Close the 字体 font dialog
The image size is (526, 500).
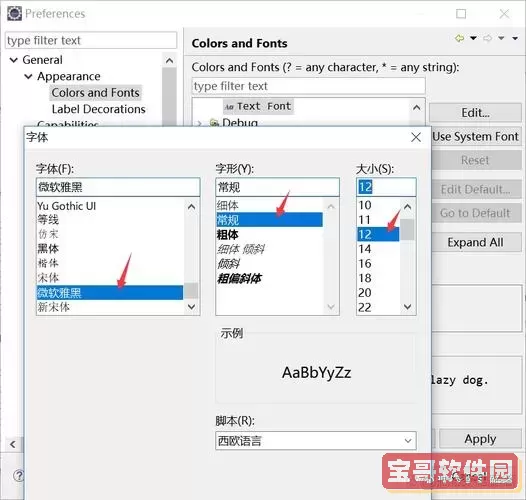pyautogui.click(x=416, y=137)
